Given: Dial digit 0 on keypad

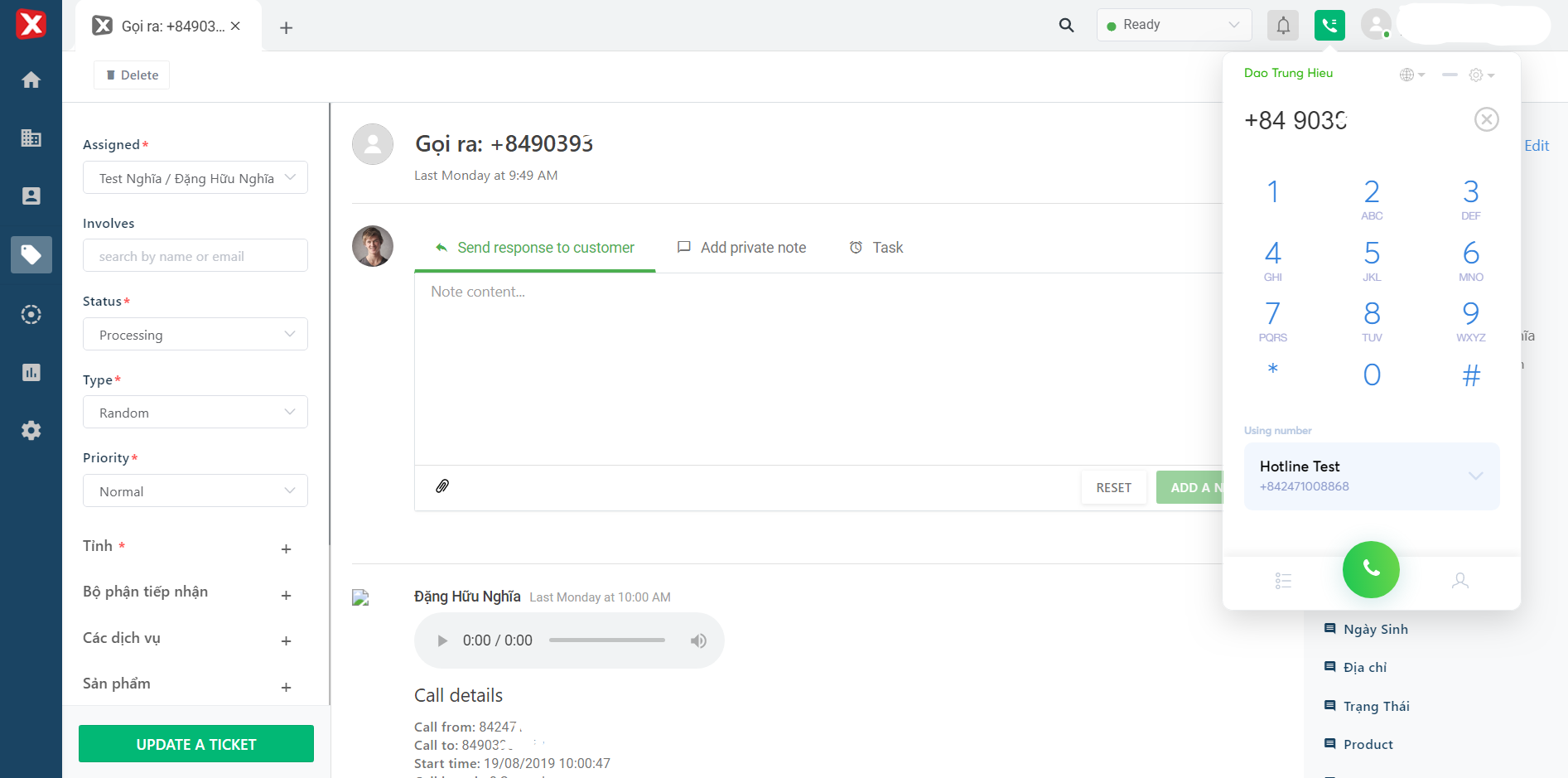Looking at the screenshot, I should coord(1372,375).
